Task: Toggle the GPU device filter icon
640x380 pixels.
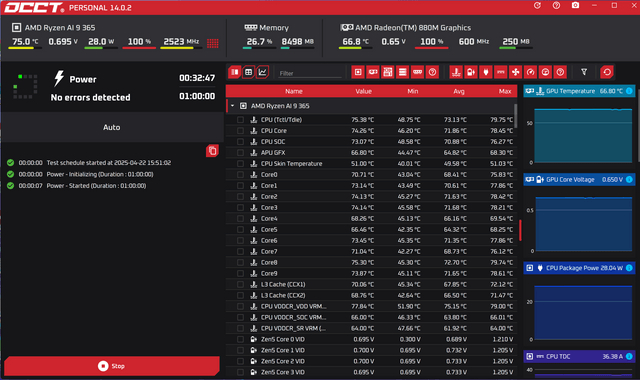Action: 373,72
